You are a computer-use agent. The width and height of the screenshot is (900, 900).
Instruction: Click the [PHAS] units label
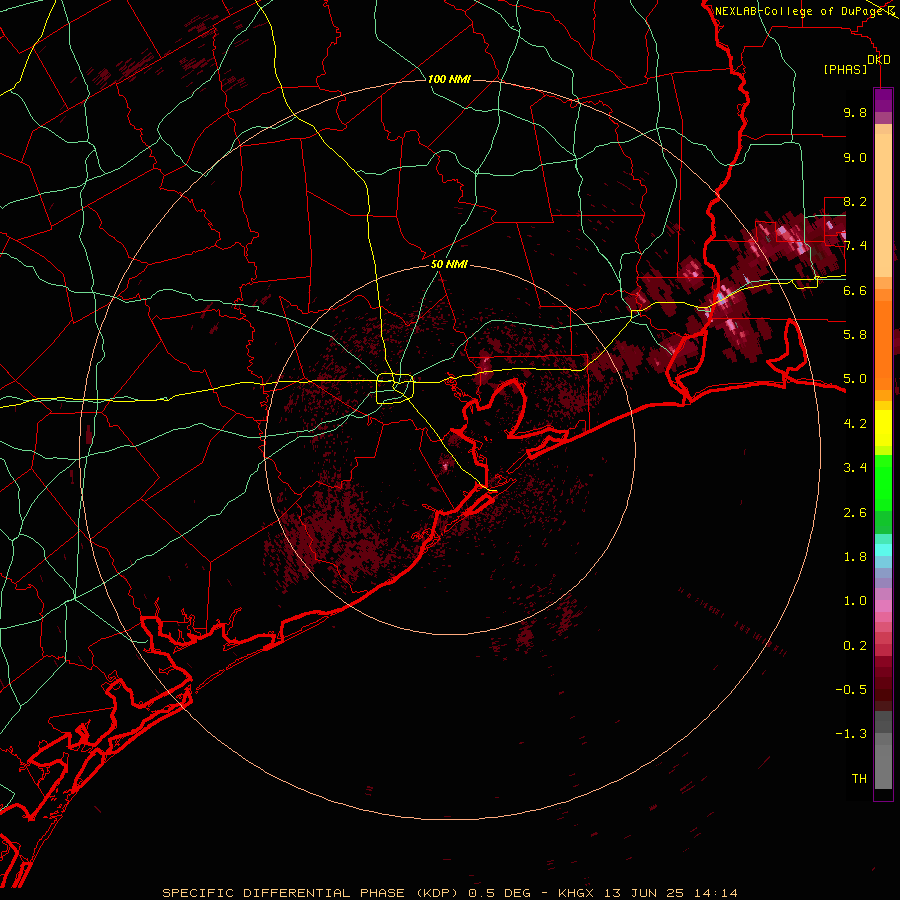pyautogui.click(x=845, y=70)
